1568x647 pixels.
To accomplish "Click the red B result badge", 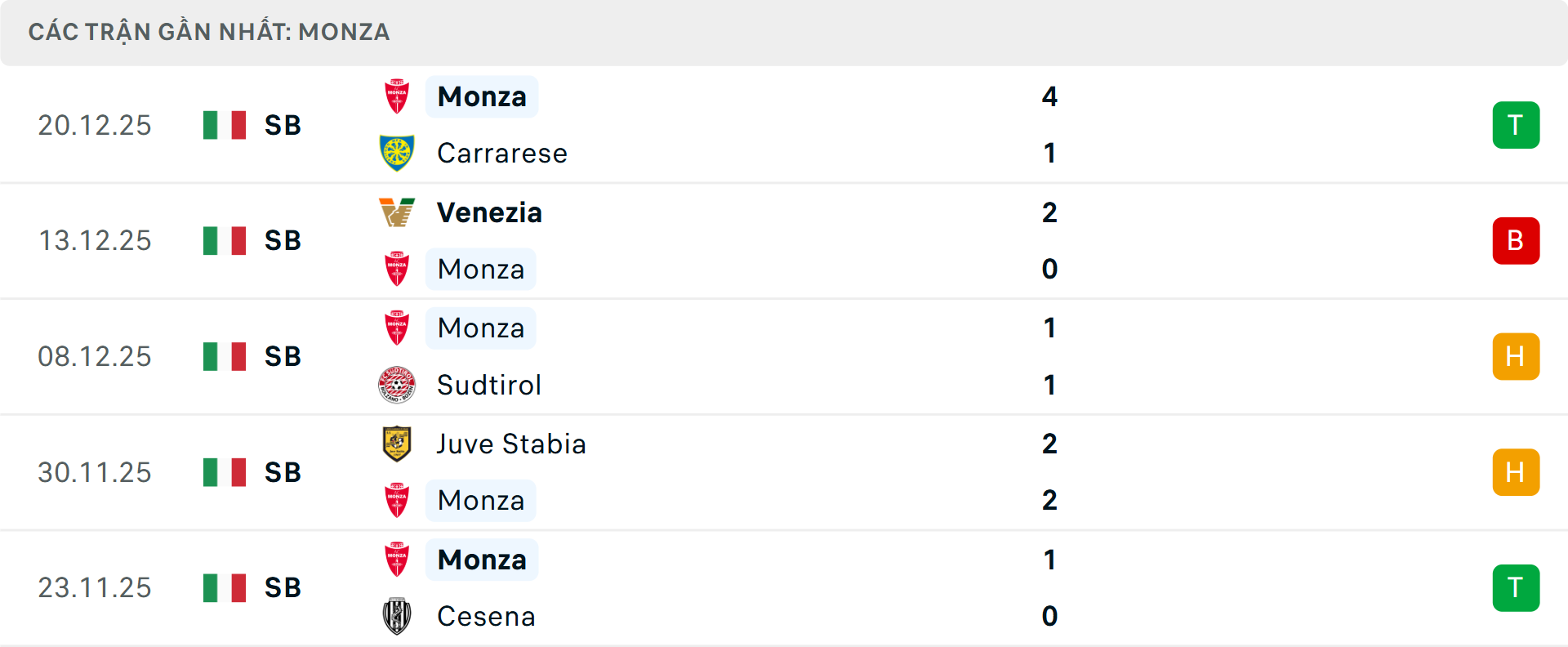I will tap(1516, 241).
